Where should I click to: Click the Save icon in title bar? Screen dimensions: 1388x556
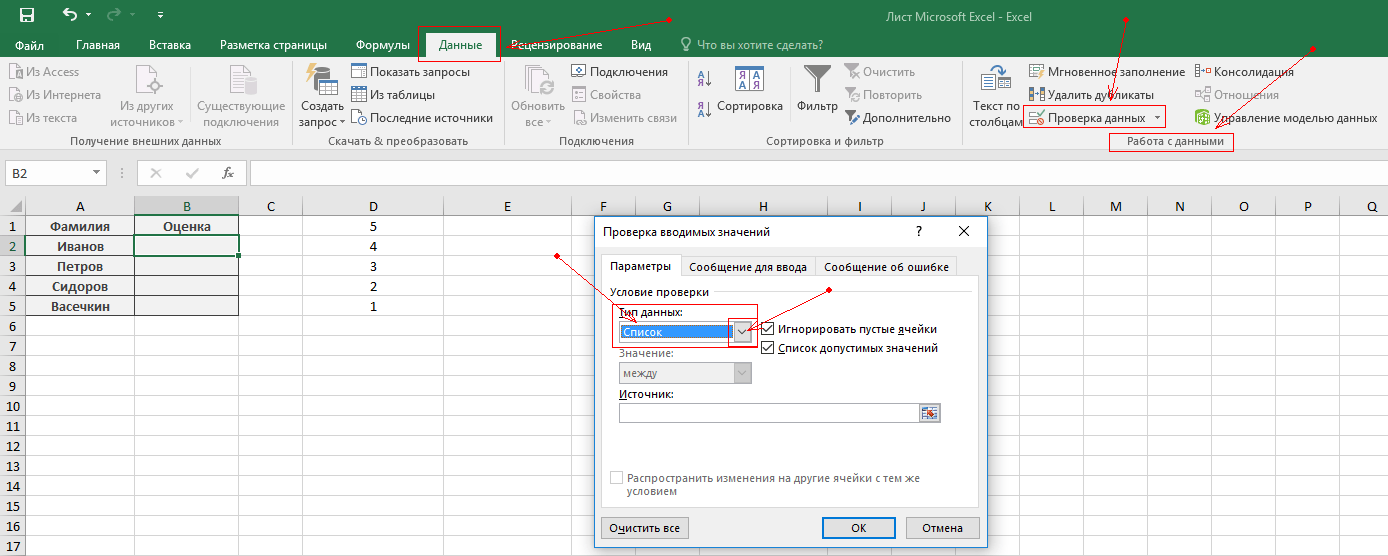[x=27, y=15]
